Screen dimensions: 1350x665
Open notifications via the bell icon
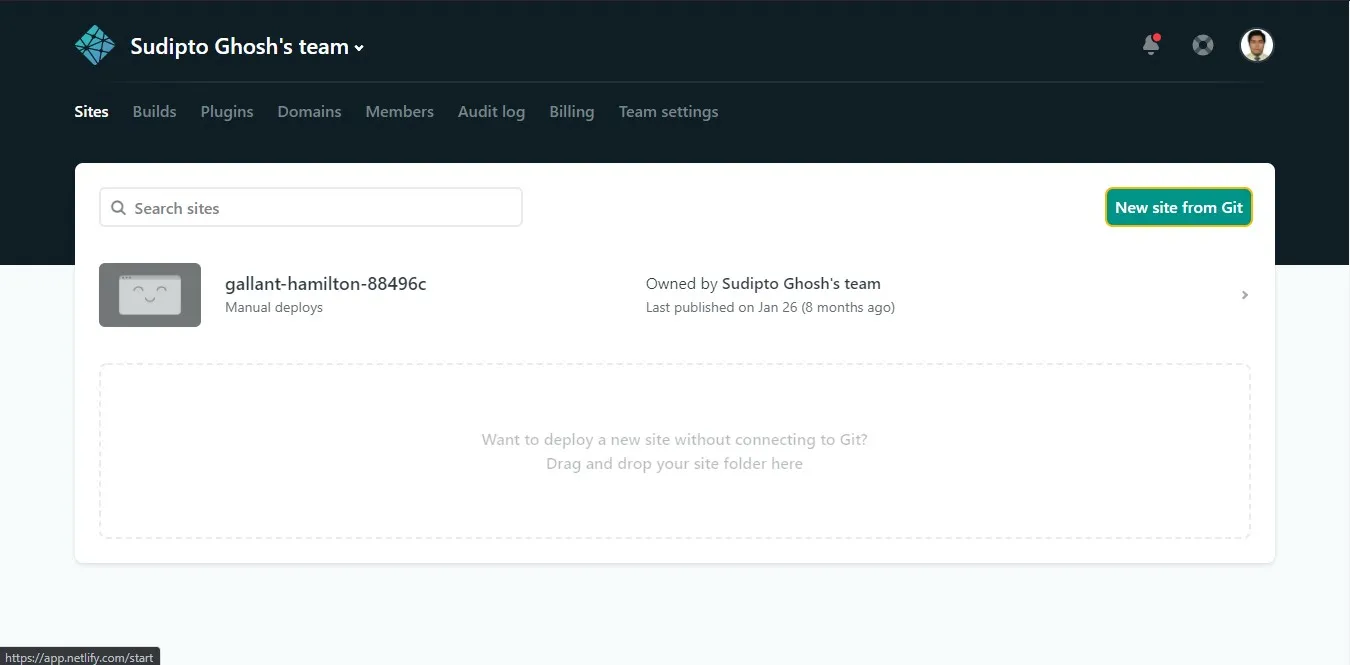1149,46
